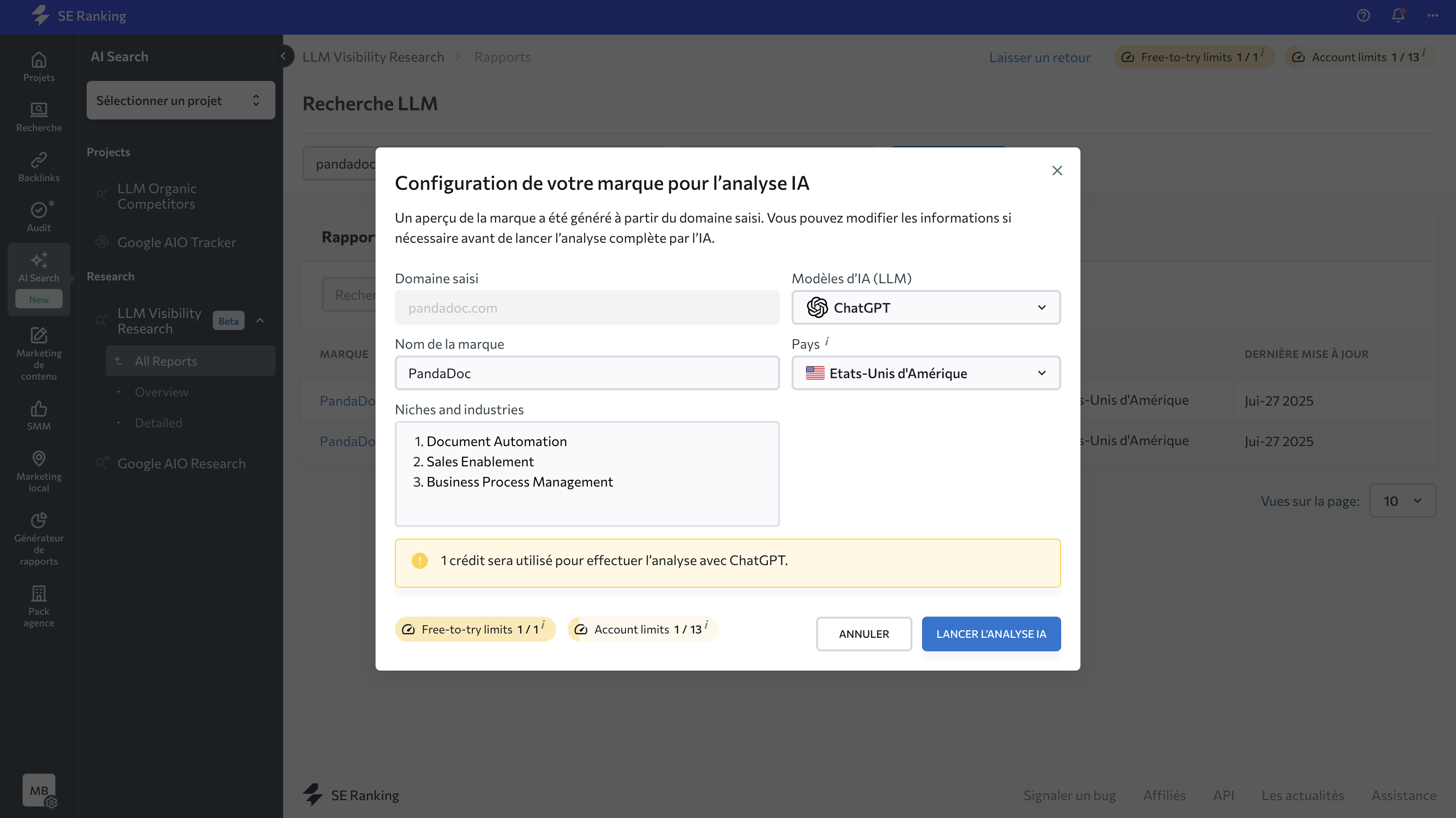Click the help question mark icon
The height and width of the screenshot is (818, 1456).
pyautogui.click(x=1363, y=16)
